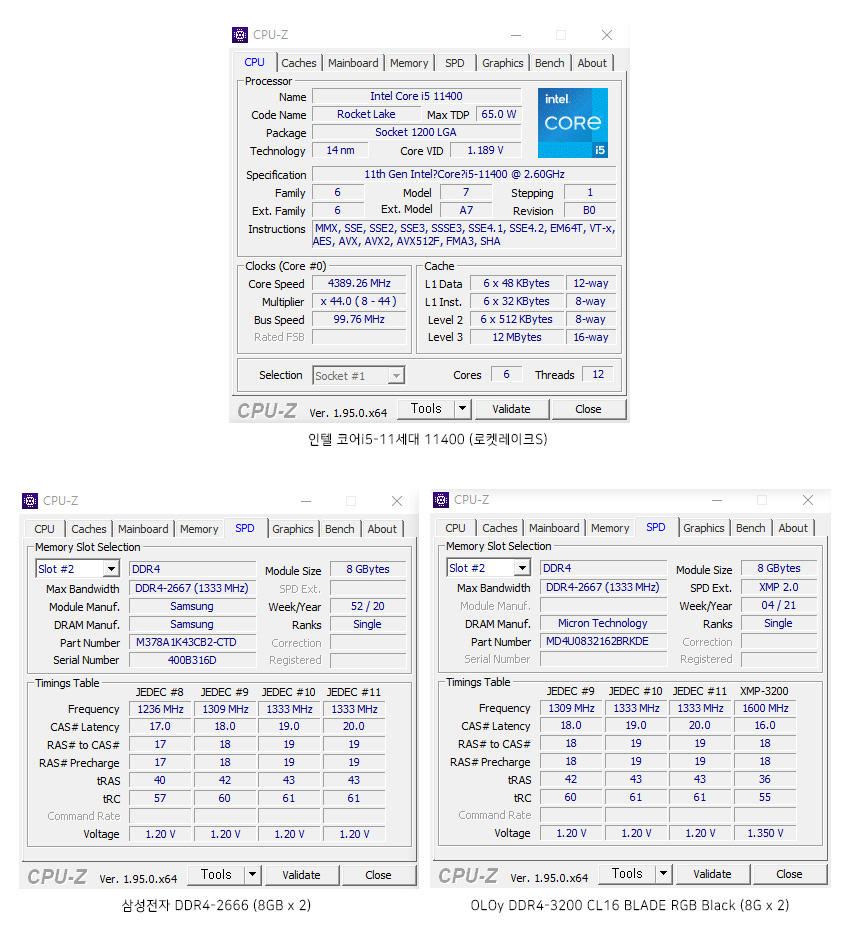Open About tab in top CPU window
This screenshot has width=850, height=950.
coord(592,63)
